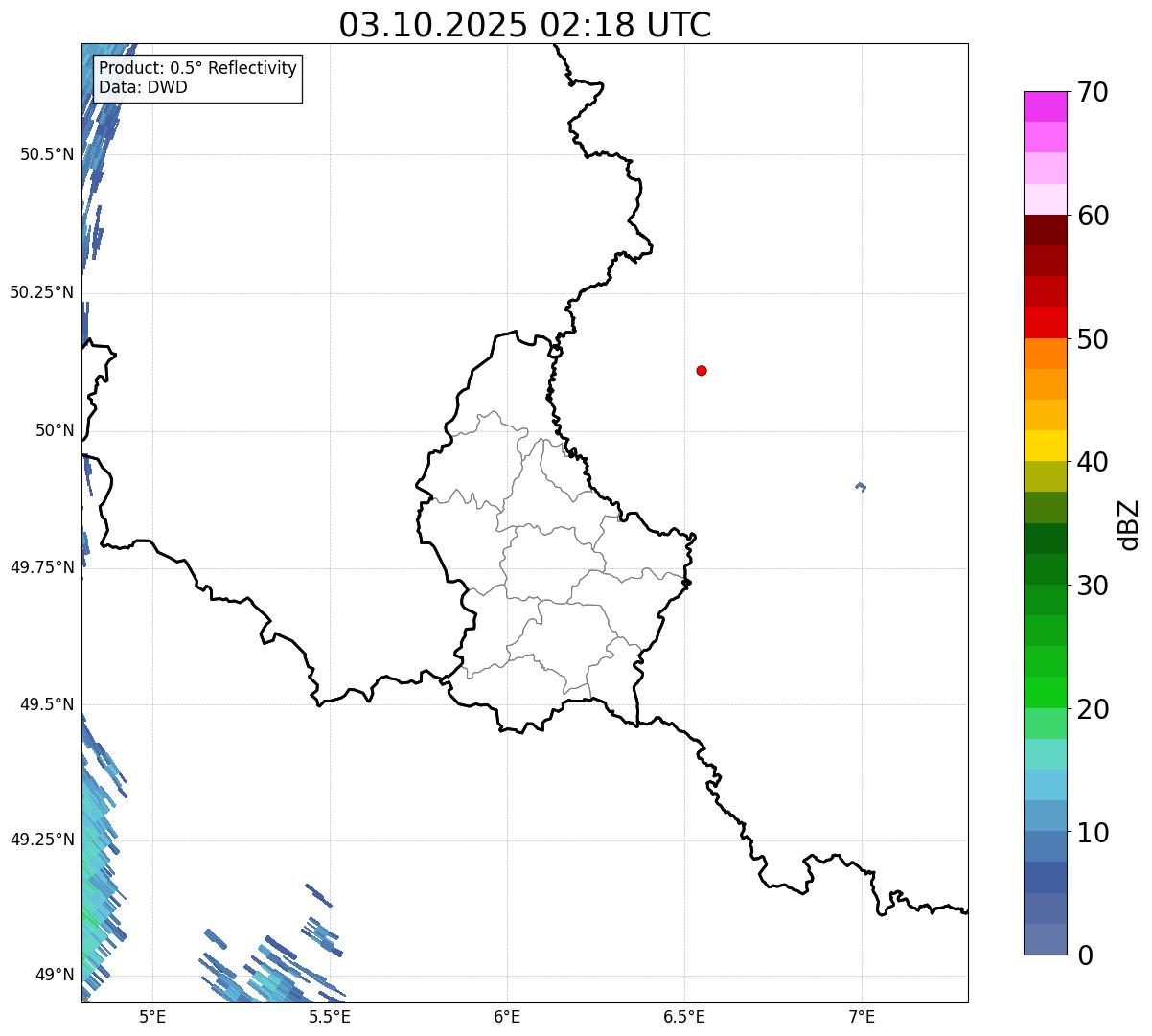Viewport: 1152px width, 1036px height.
Task: Click the title "03.10.2025 02:18 UTC"
Action: coord(525,25)
